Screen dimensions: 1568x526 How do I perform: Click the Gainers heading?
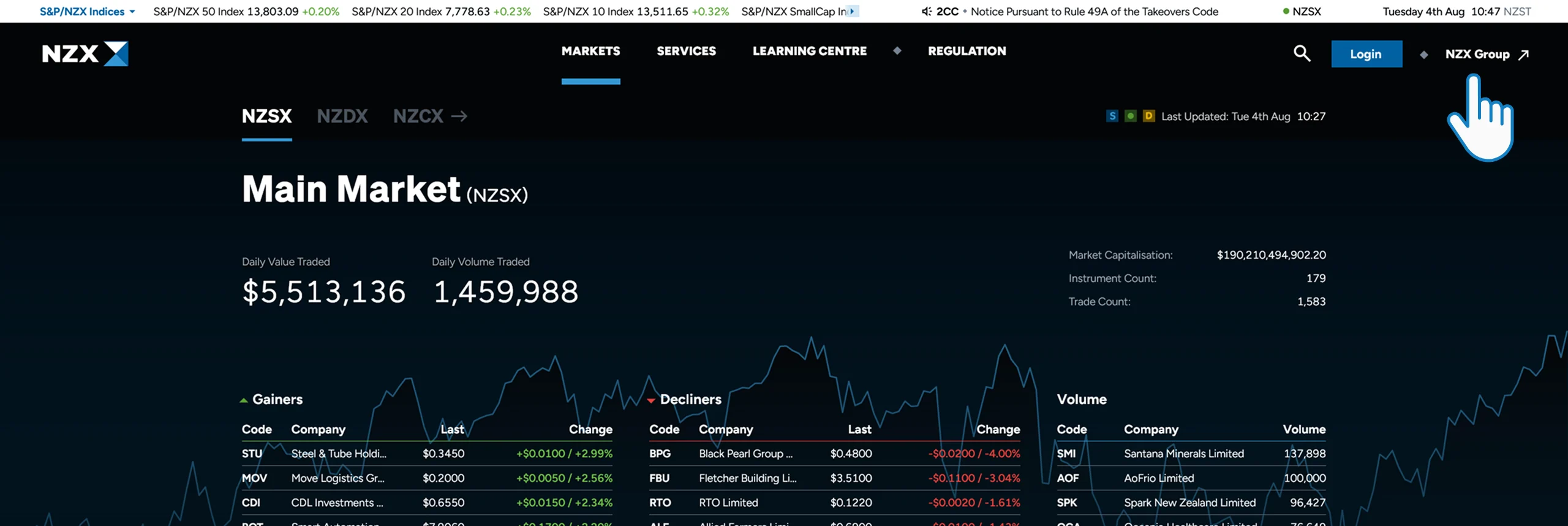[277, 400]
